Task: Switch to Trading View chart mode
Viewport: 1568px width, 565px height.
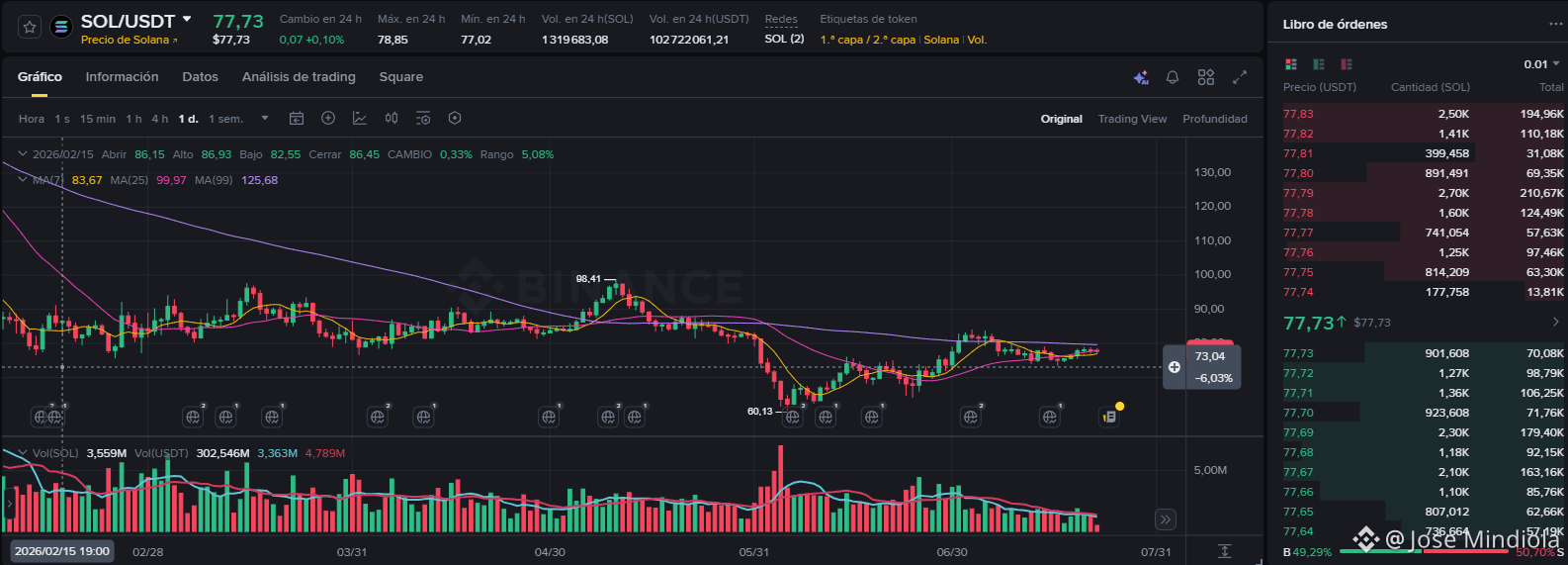Action: 1132,119
